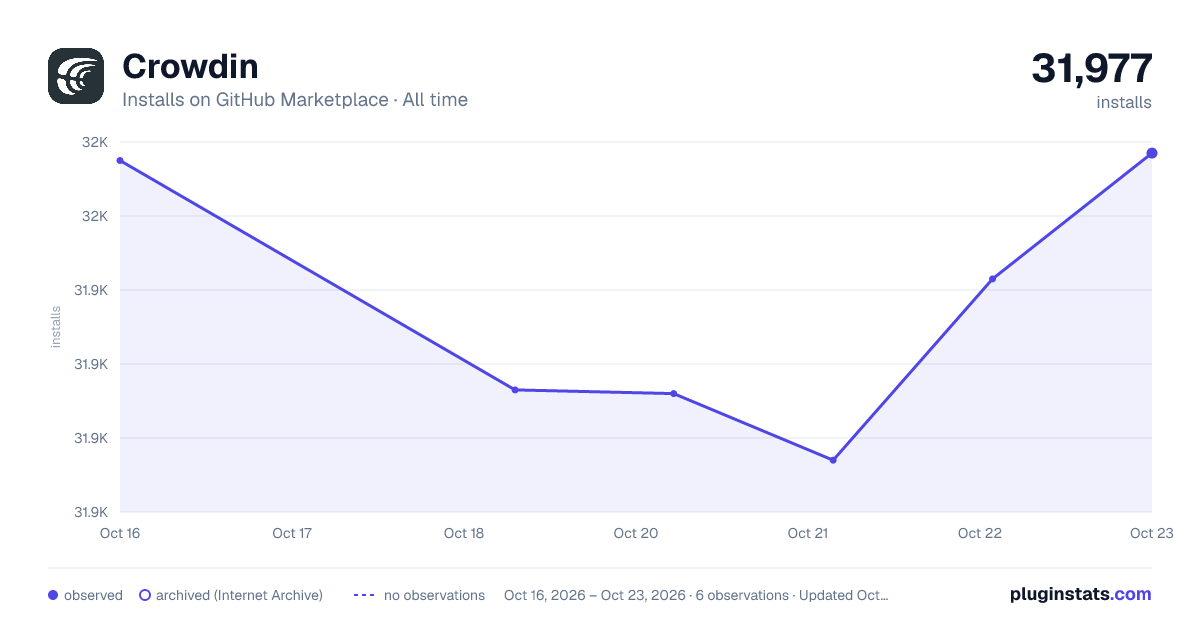Click the Oct 23 x-axis label
Viewport: 1200px width, 630px height.
click(x=1150, y=533)
